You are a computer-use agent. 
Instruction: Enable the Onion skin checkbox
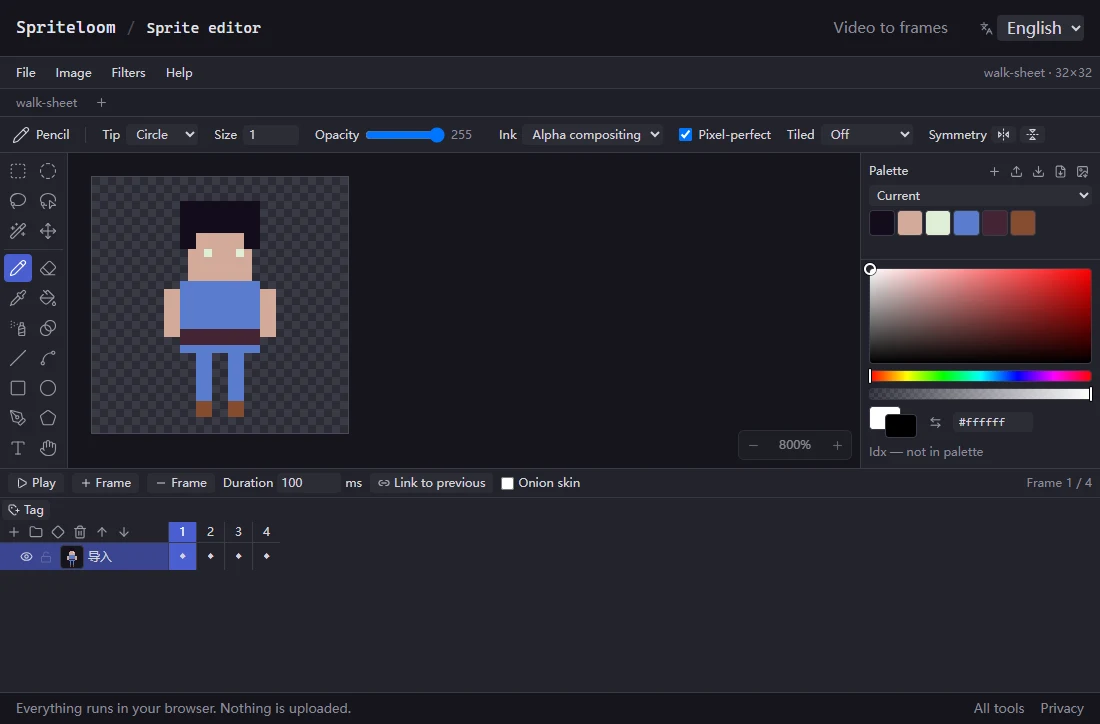pyautogui.click(x=507, y=483)
